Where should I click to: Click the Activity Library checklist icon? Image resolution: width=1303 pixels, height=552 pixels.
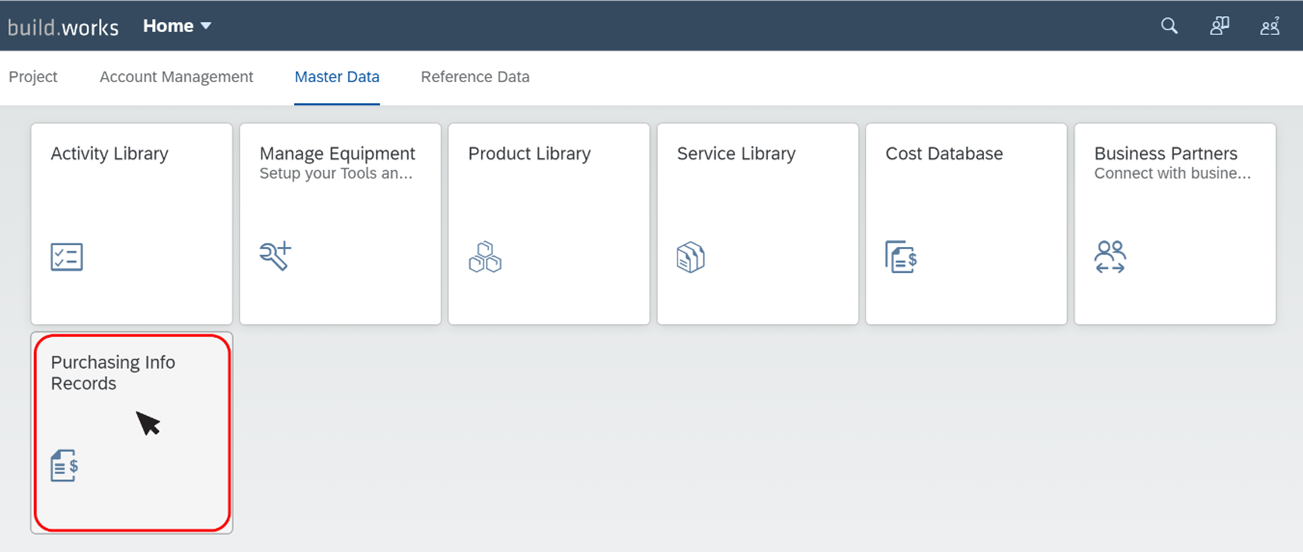67,257
